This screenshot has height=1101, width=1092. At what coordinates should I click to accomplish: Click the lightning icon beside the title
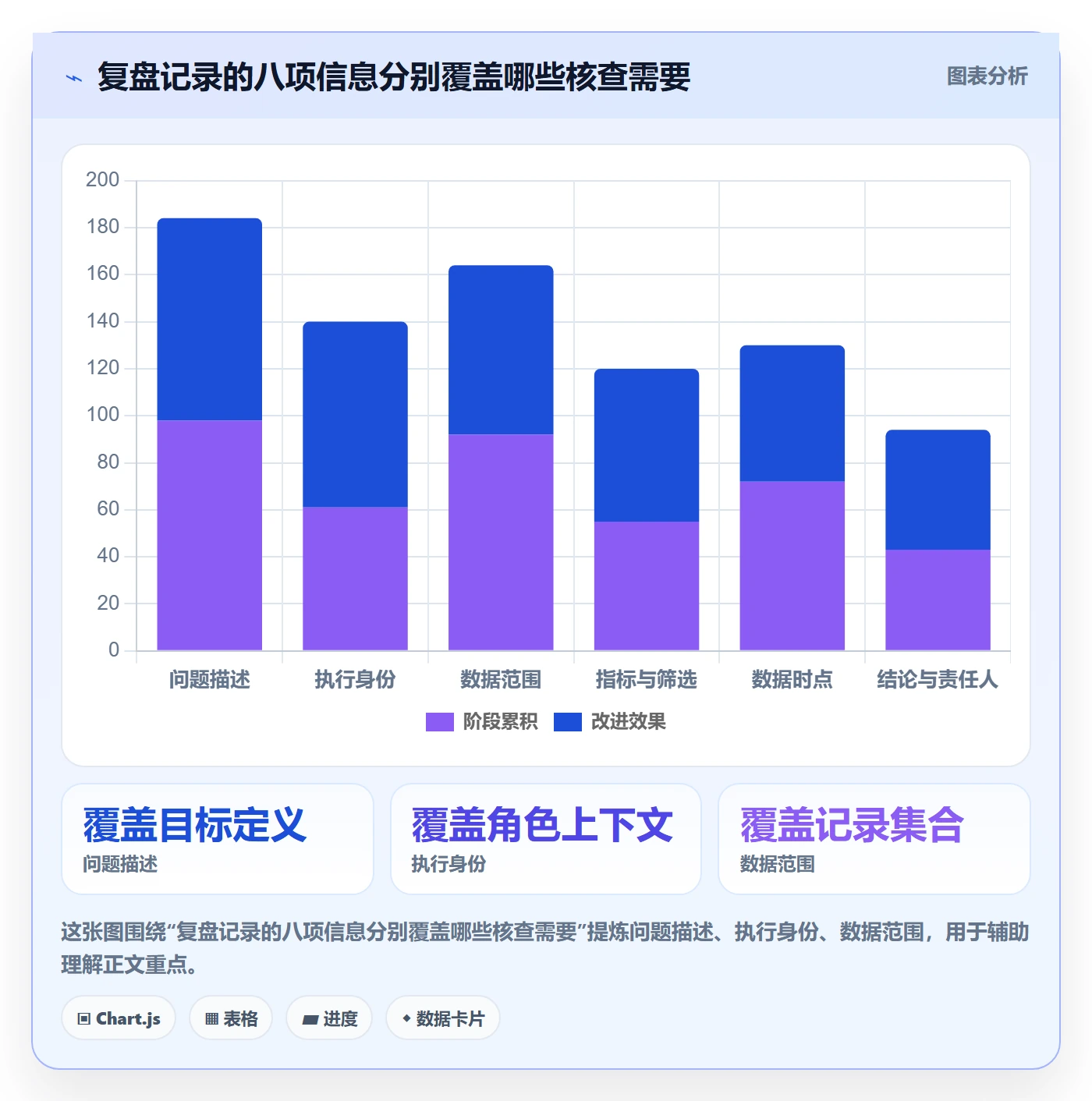74,78
